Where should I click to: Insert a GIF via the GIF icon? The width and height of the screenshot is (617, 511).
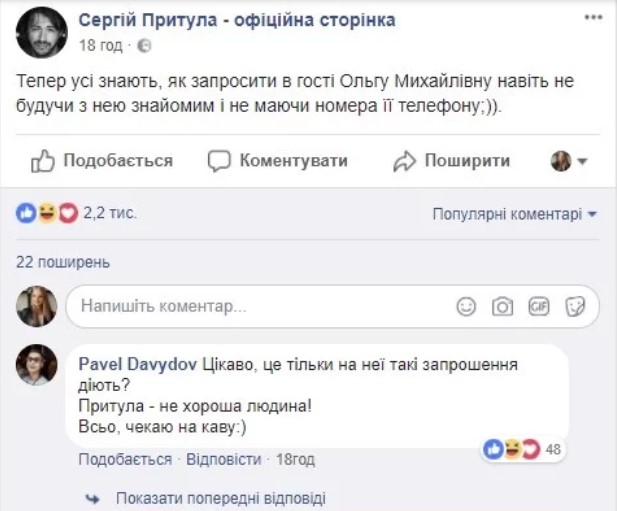(x=539, y=306)
